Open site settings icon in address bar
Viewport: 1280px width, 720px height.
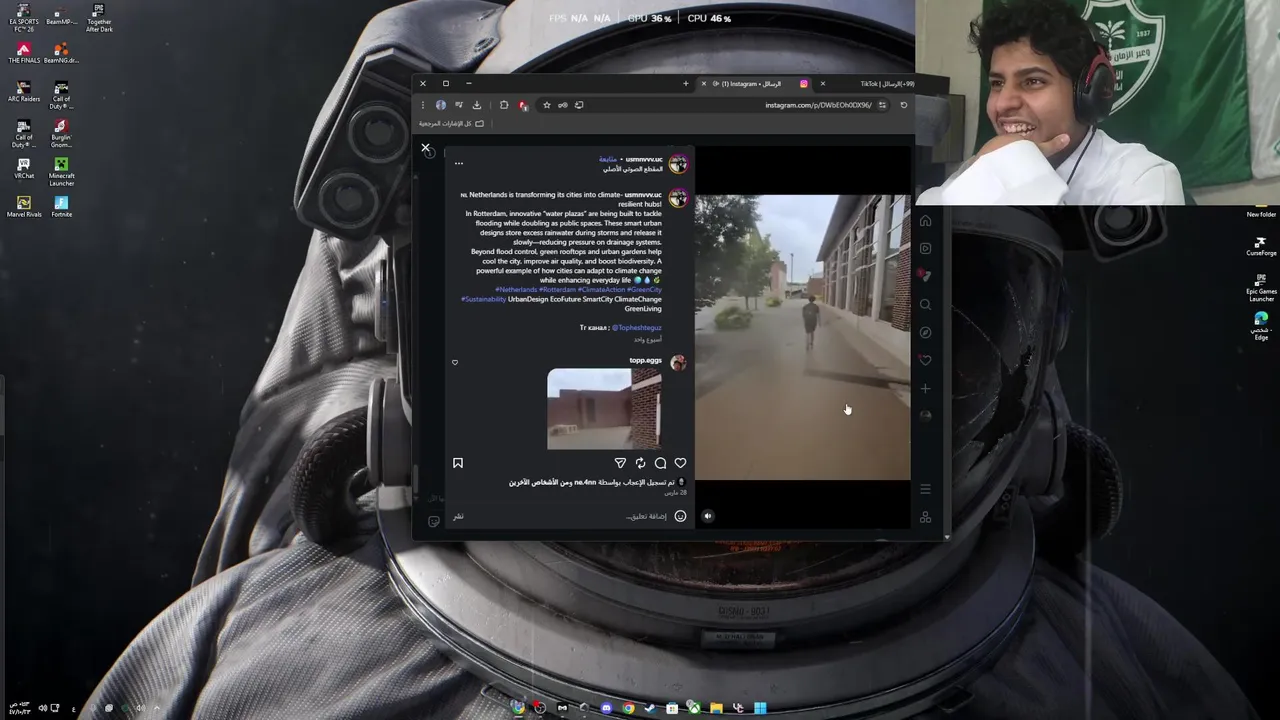tap(882, 105)
